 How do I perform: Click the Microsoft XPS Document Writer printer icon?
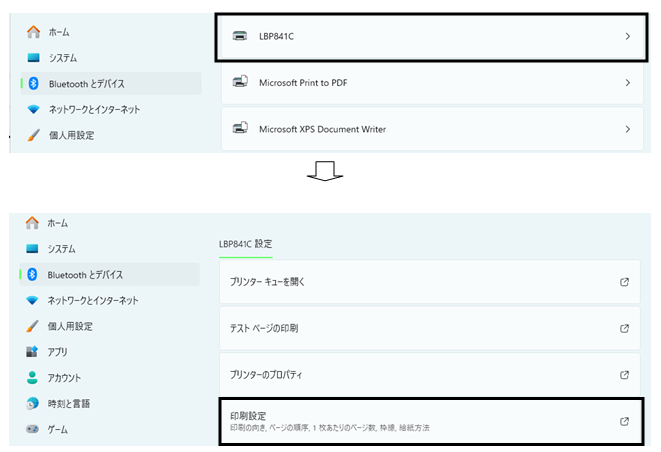tap(239, 129)
